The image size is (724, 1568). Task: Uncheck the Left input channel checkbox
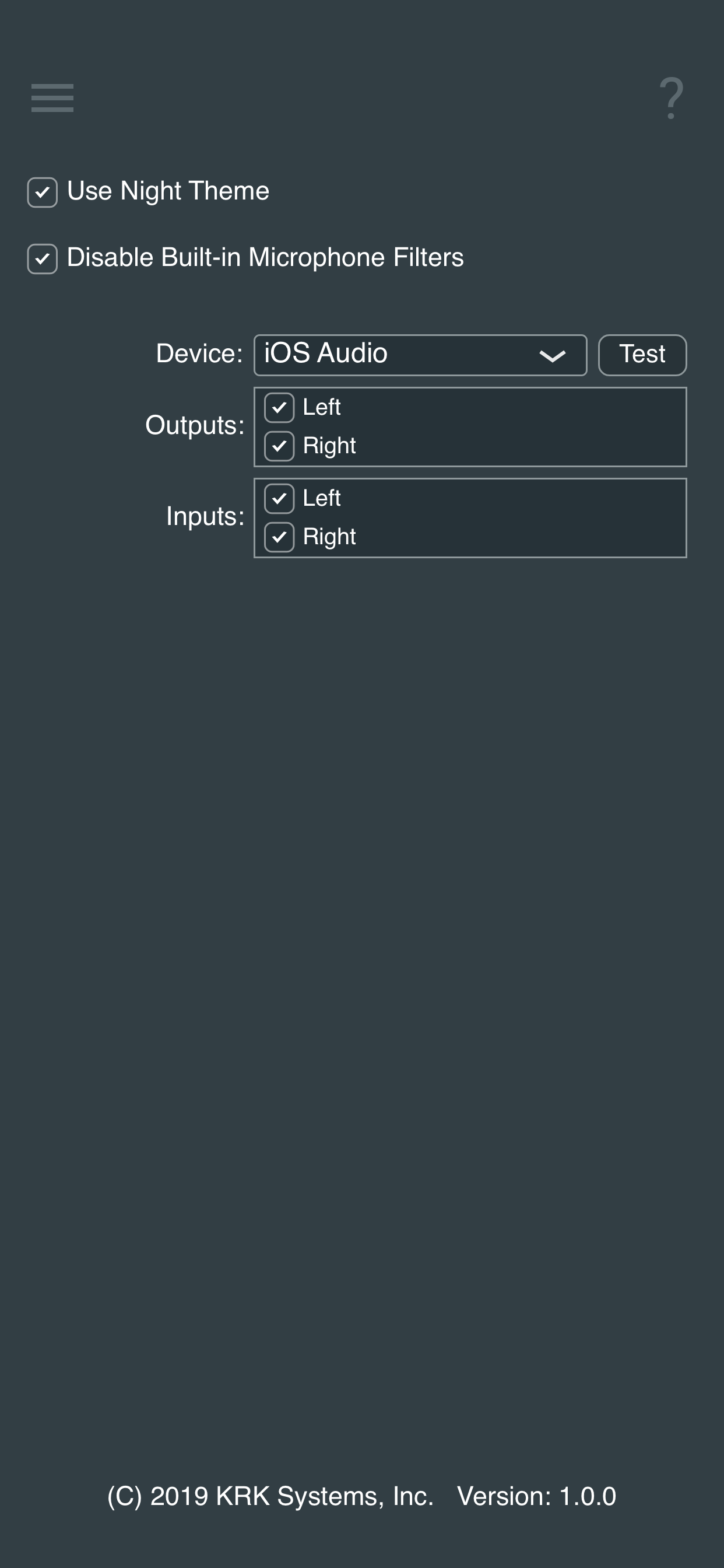[x=279, y=499]
